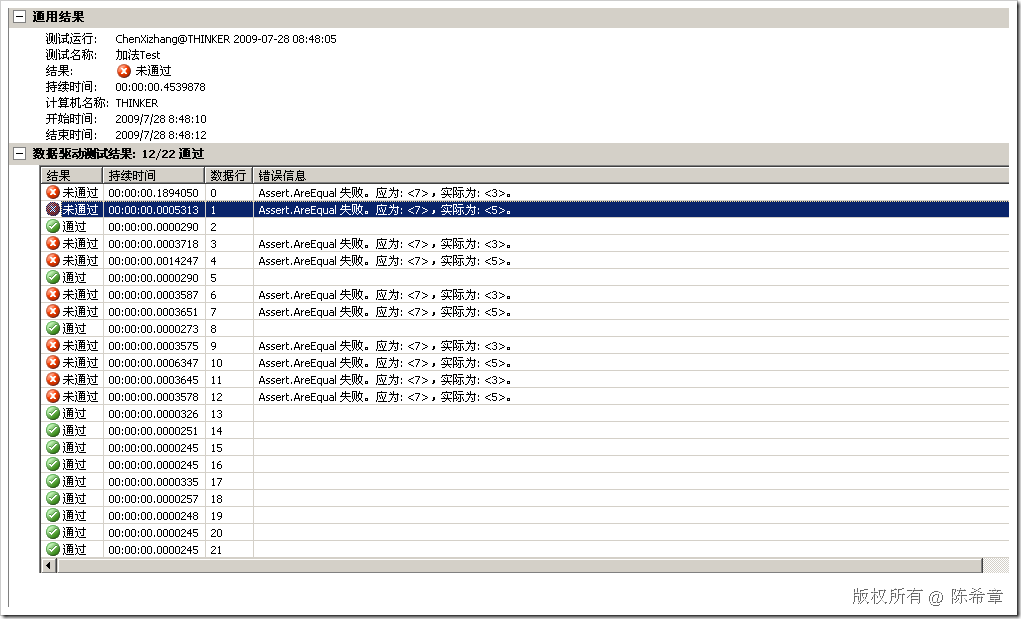Image resolution: width=1021 pixels, height=619 pixels.
Task: Click the red 未通过 icon in the summary result
Action: click(x=124, y=71)
